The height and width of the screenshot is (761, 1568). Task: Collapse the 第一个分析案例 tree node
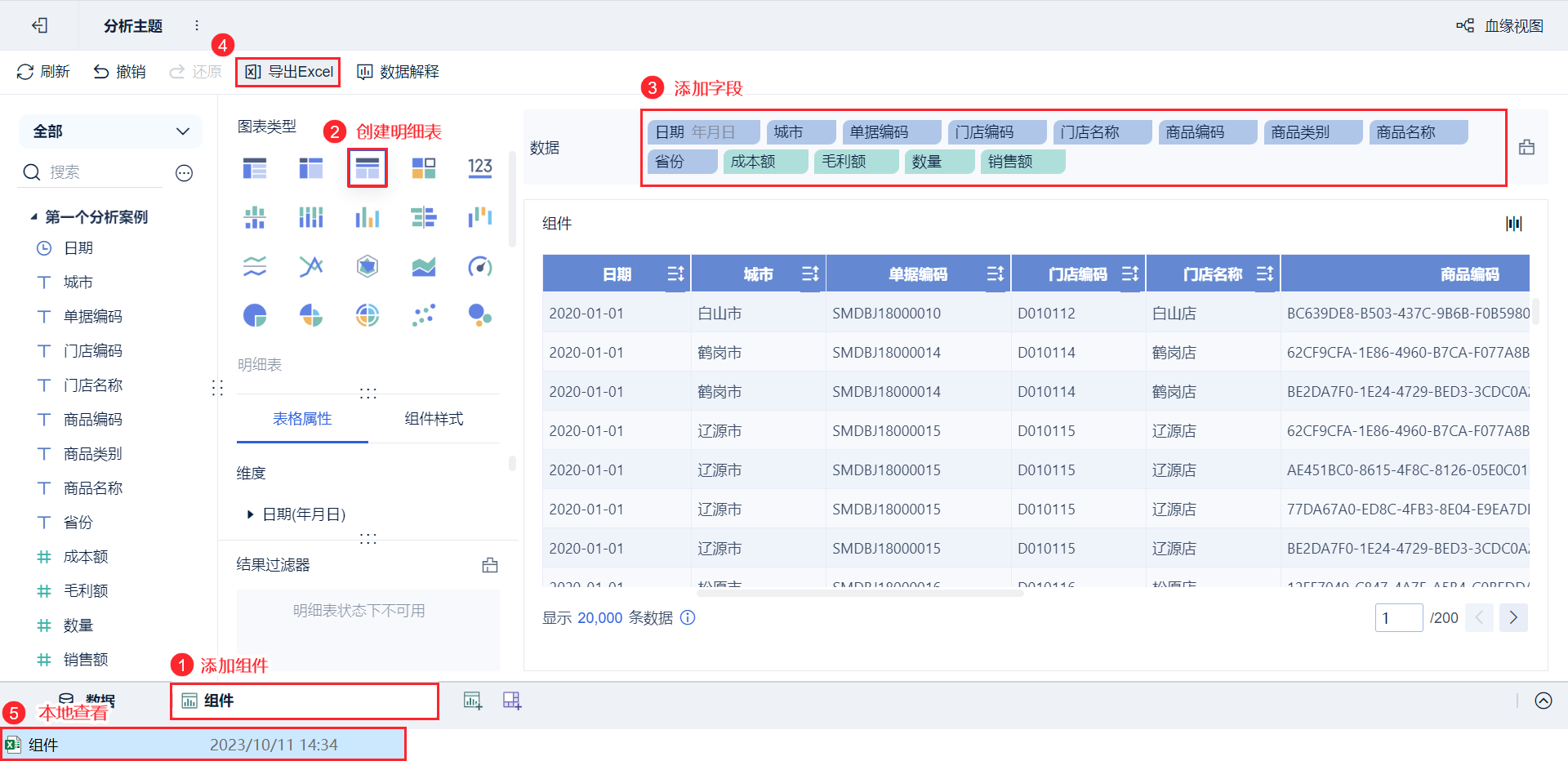pos(33,216)
